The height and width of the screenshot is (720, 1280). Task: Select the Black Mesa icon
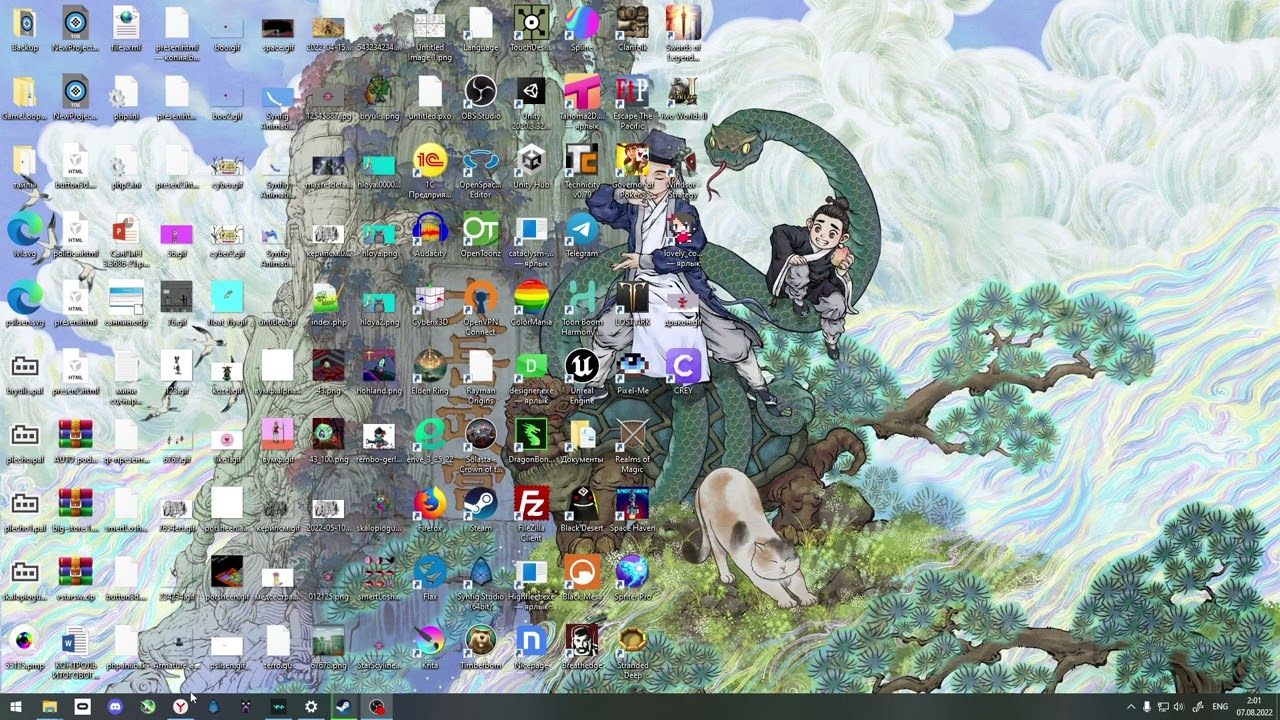click(x=582, y=577)
